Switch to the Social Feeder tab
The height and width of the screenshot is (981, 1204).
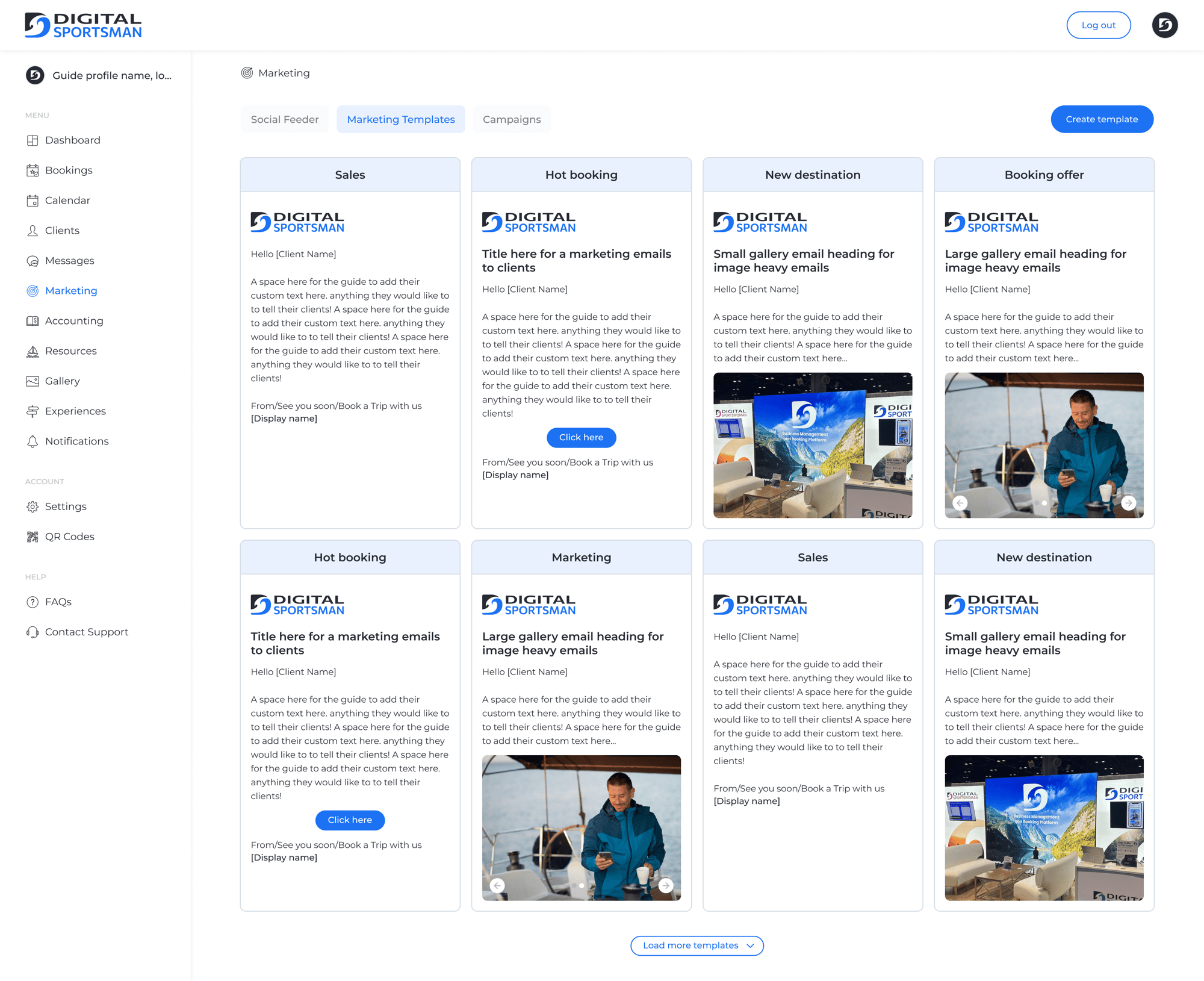285,119
